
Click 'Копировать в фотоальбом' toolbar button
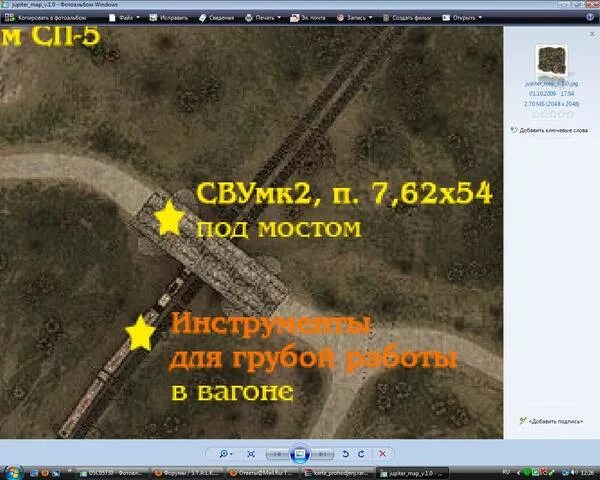(45, 18)
